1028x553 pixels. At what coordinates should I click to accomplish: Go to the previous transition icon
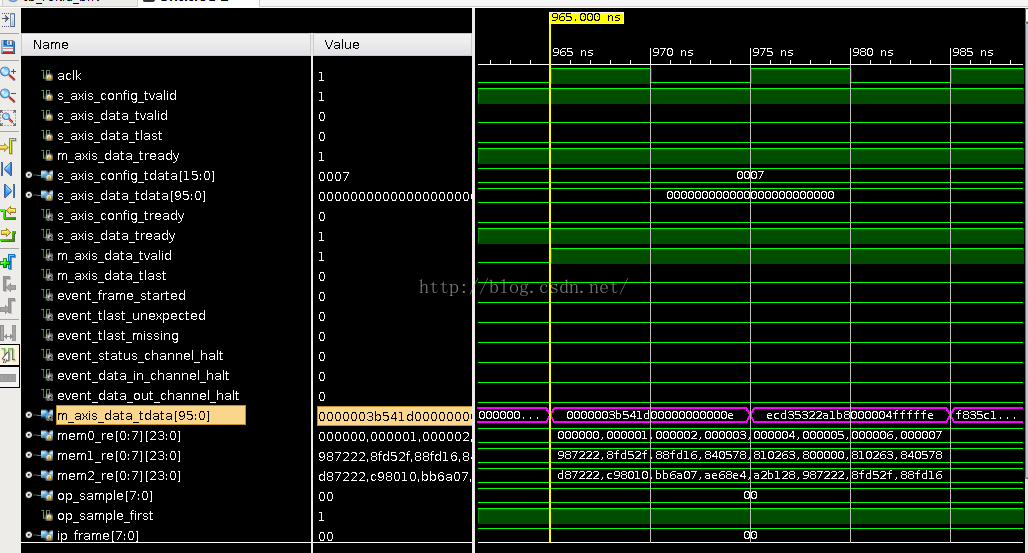point(8,213)
